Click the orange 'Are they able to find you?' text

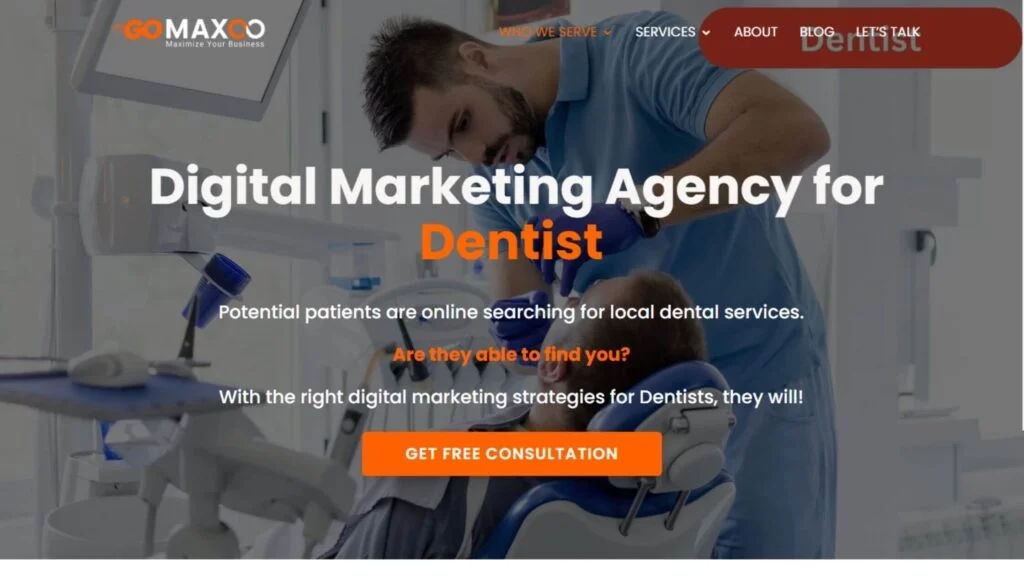tap(511, 355)
